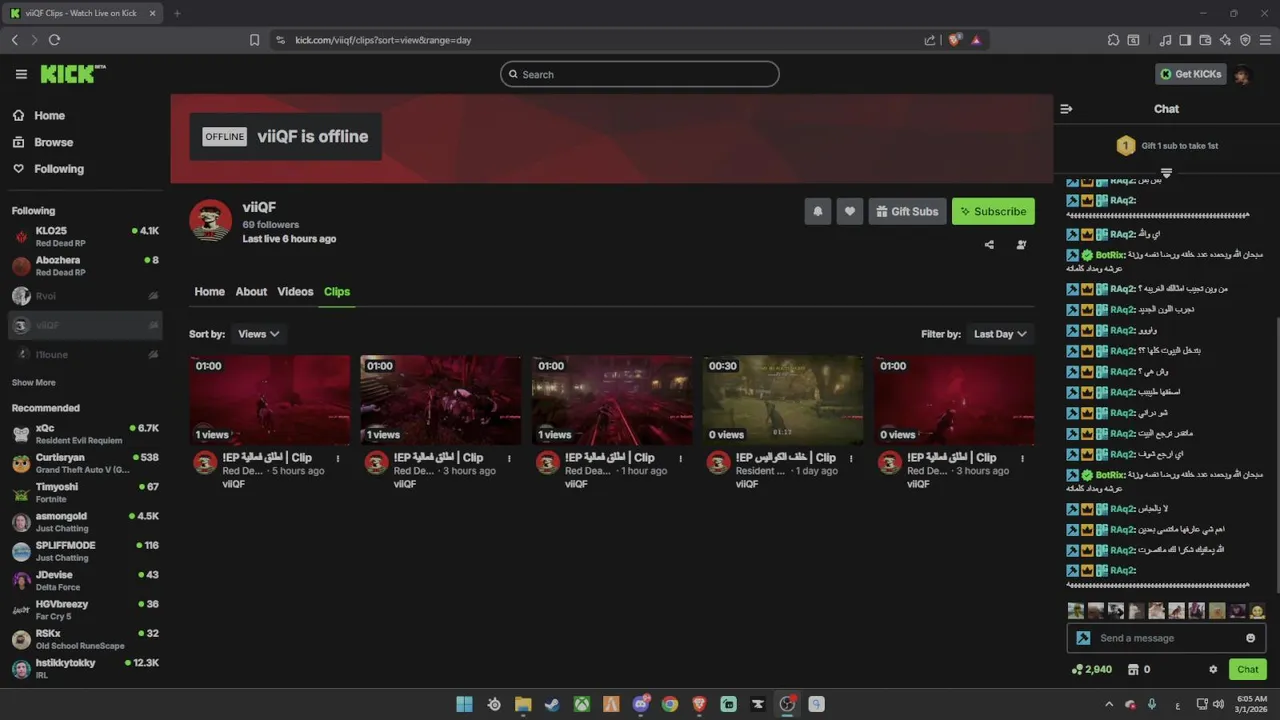Viewport: 1280px width, 720px height.
Task: Click the Search field
Action: pos(640,74)
